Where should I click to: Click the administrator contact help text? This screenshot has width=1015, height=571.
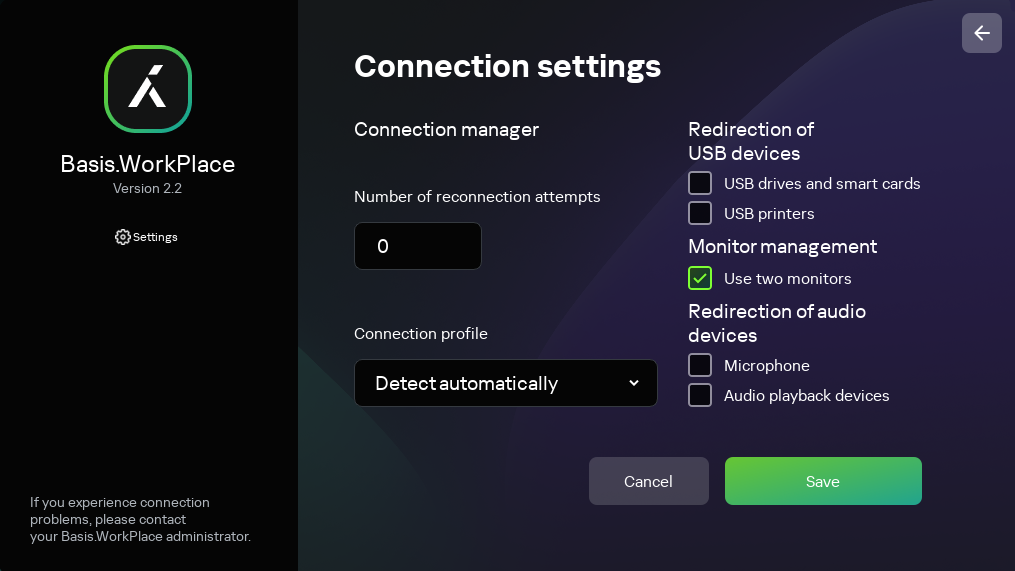click(x=140, y=519)
